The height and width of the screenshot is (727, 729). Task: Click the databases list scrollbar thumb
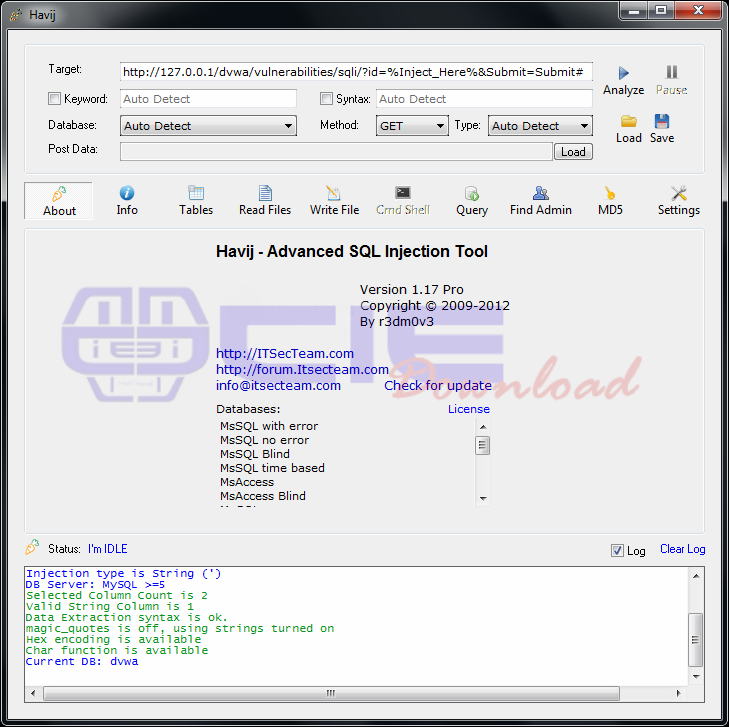(x=483, y=446)
